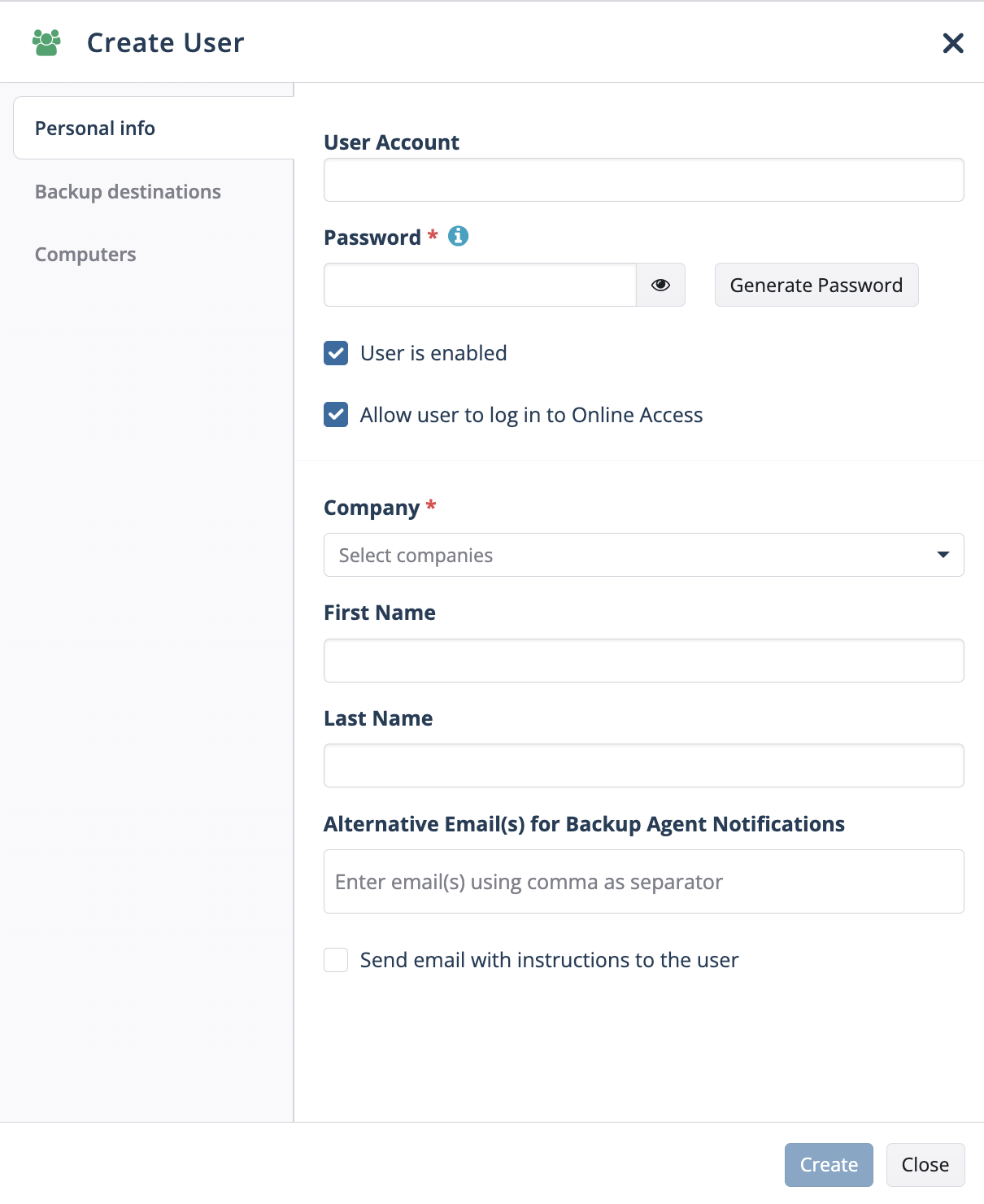This screenshot has width=984, height=1204.
Task: Open the Select companies dropdown
Action: coord(644,555)
